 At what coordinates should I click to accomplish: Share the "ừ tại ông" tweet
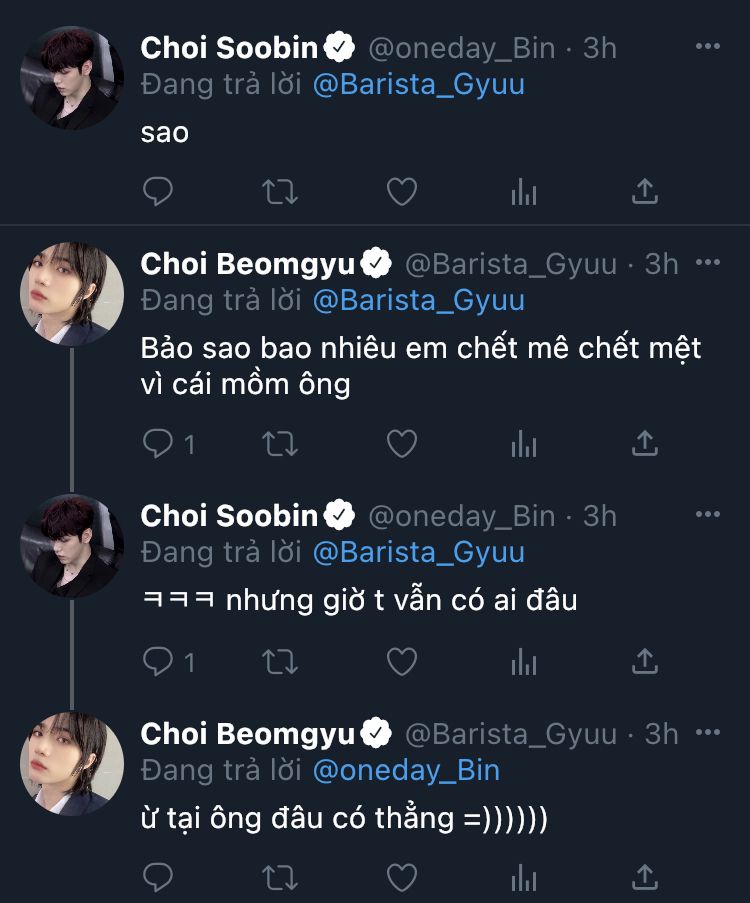tap(646, 879)
